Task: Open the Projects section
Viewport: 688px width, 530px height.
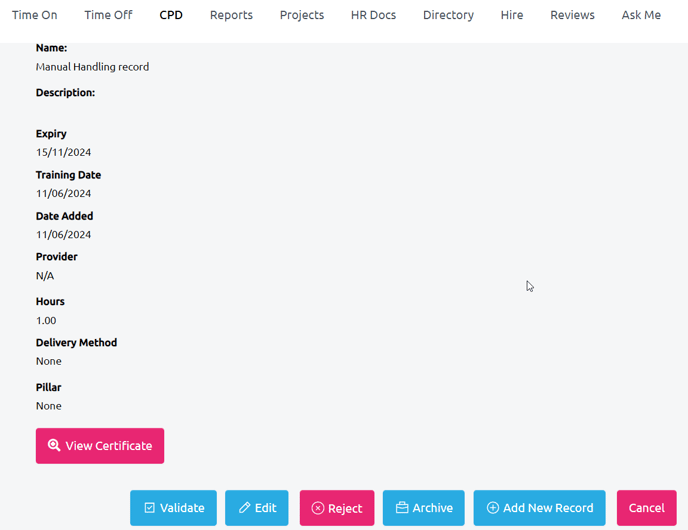Action: pyautogui.click(x=302, y=15)
